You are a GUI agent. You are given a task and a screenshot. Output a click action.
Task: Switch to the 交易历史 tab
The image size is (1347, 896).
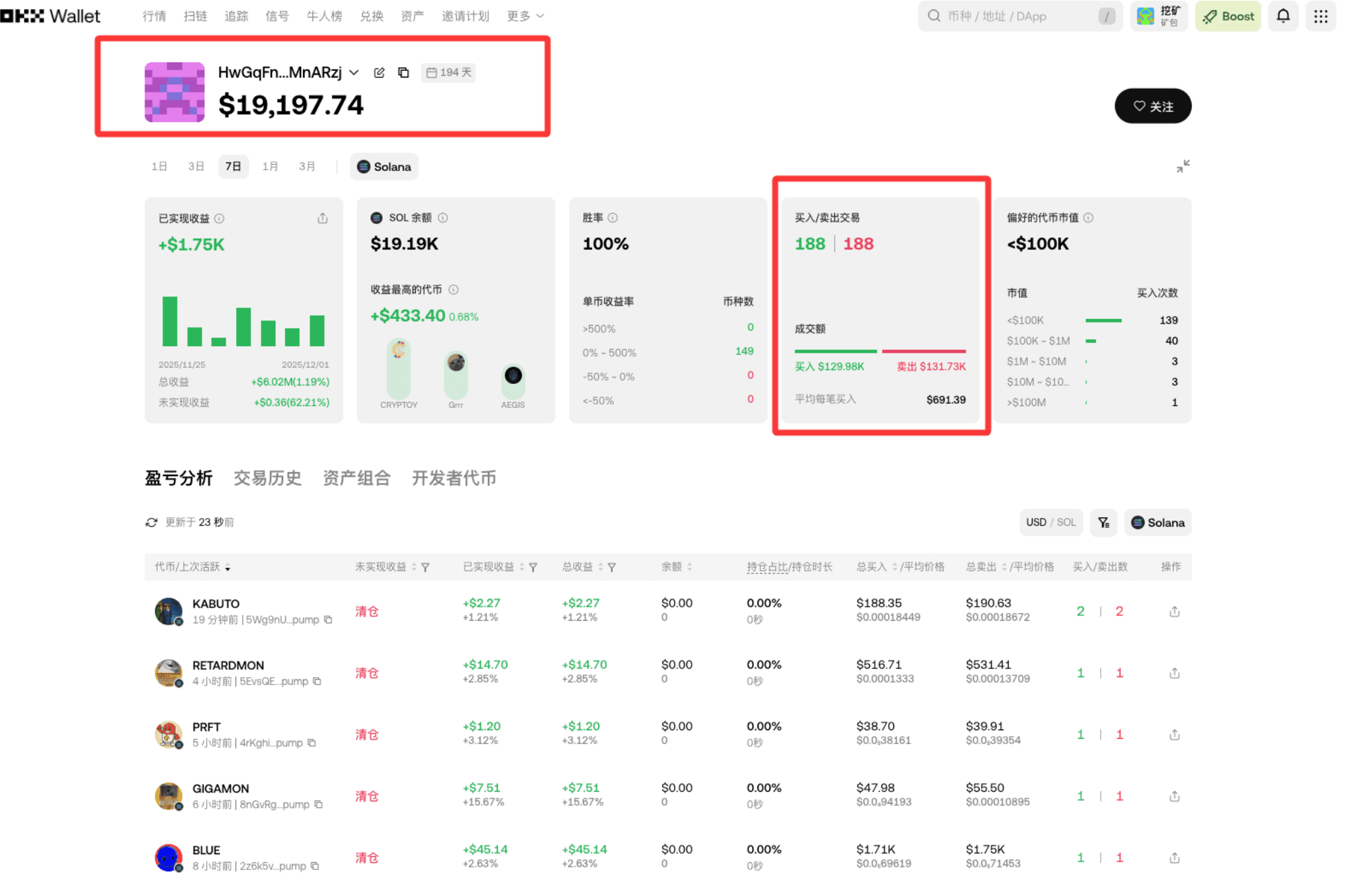(x=267, y=478)
